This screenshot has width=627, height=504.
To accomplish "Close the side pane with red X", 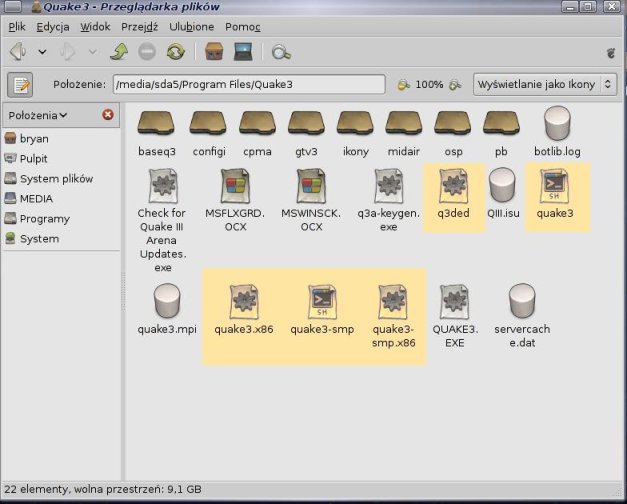I will pyautogui.click(x=108, y=115).
